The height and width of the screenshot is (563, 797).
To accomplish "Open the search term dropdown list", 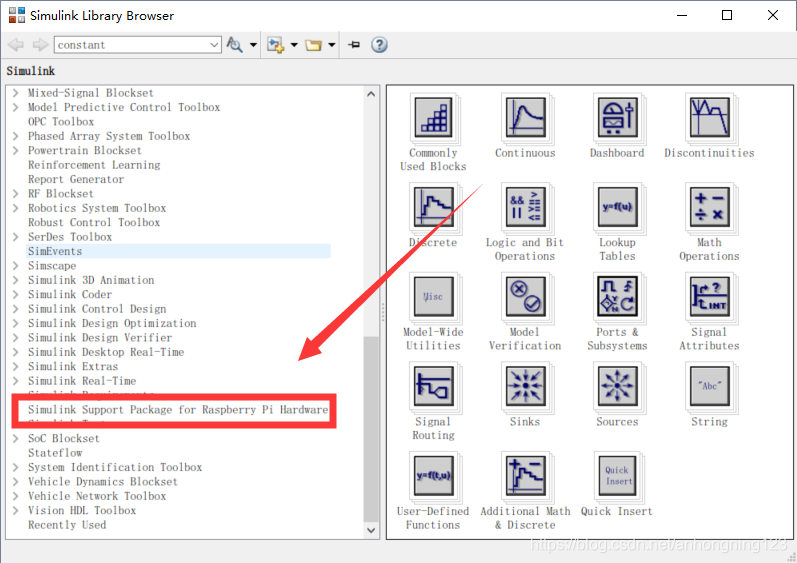I will coord(214,45).
